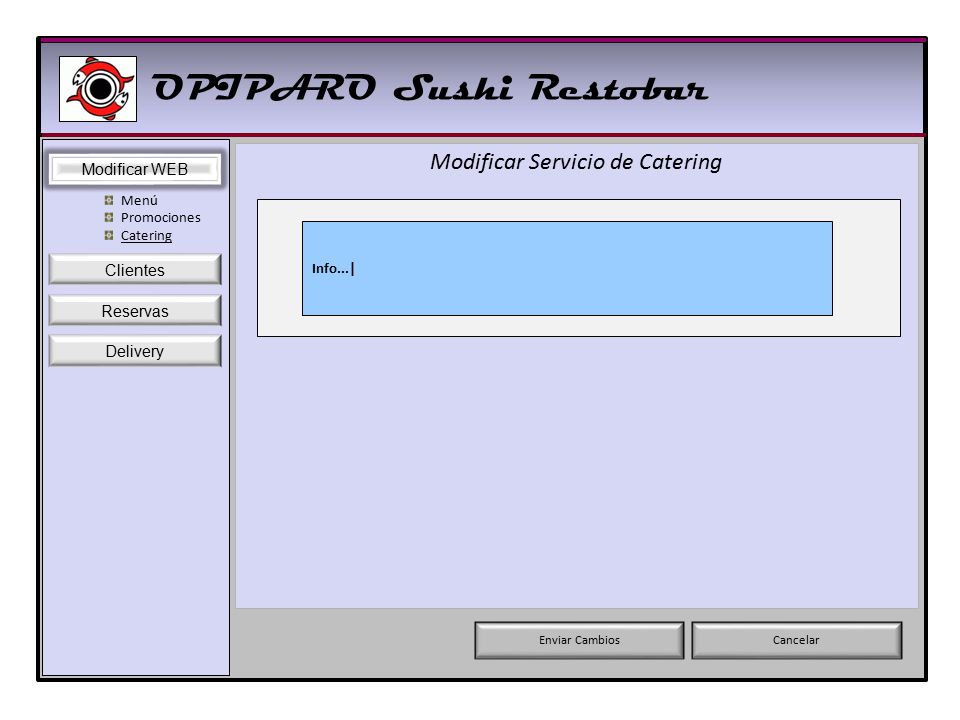The width and height of the screenshot is (960, 720).
Task: Click the Opiparo koi fish logo
Action: (x=98, y=89)
